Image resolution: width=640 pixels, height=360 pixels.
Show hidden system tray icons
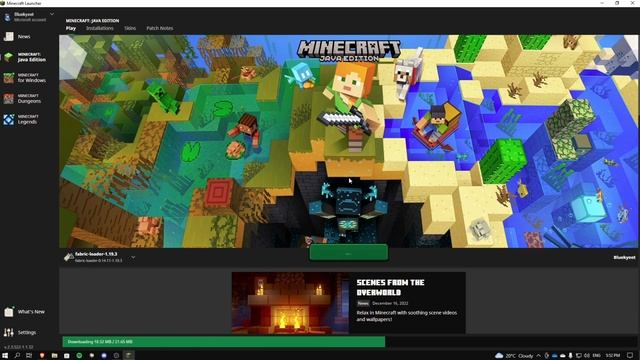539,356
